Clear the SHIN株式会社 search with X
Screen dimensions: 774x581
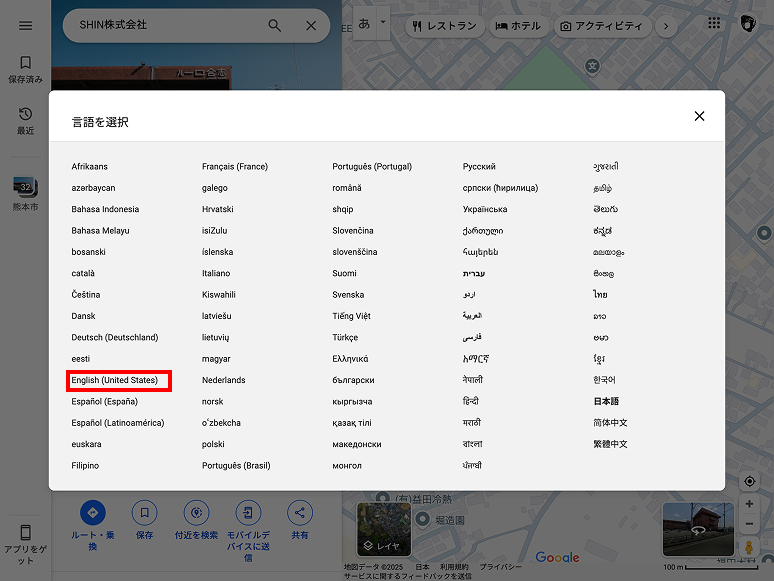[311, 25]
